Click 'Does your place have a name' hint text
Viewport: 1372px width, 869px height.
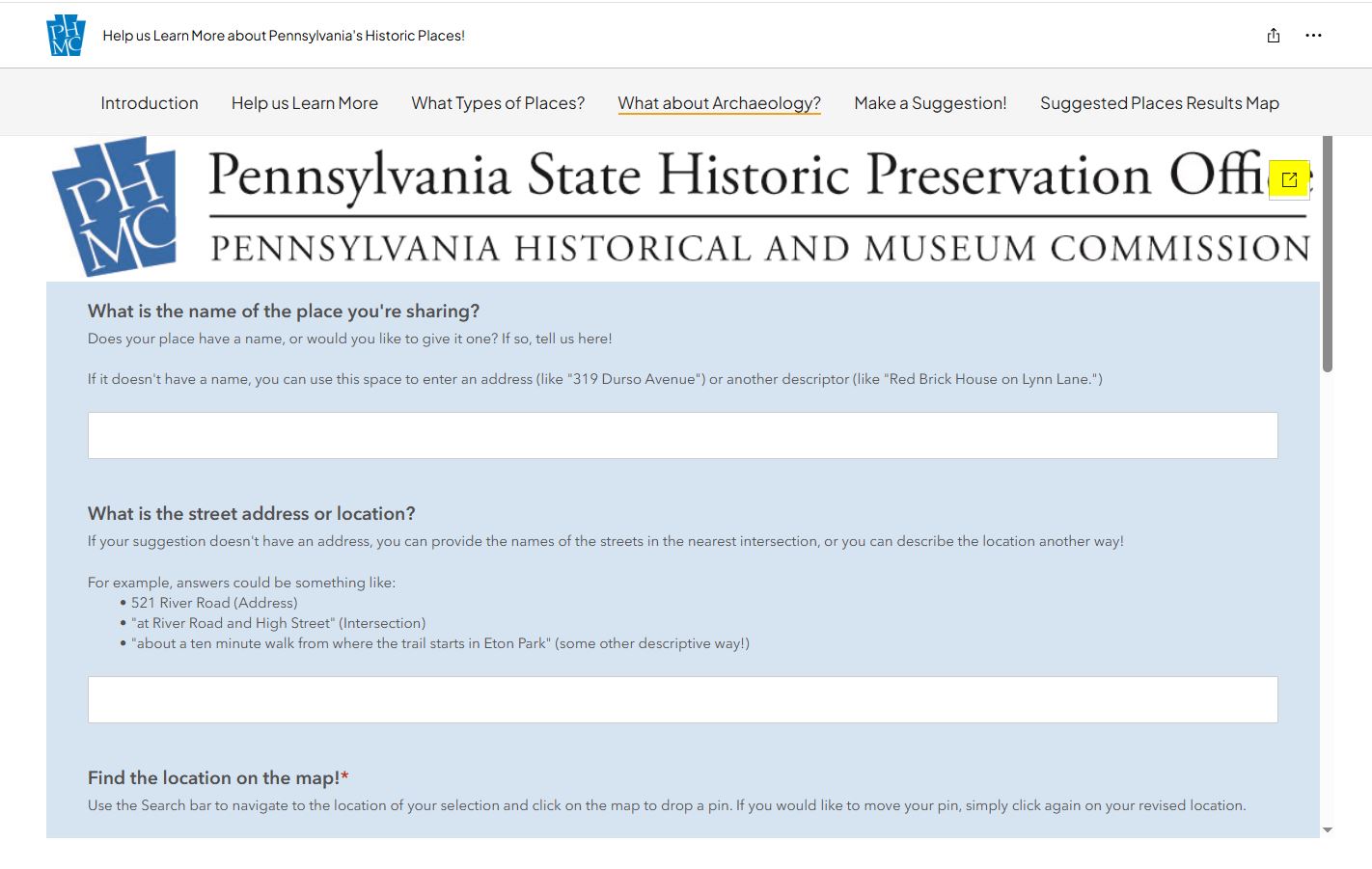(350, 339)
